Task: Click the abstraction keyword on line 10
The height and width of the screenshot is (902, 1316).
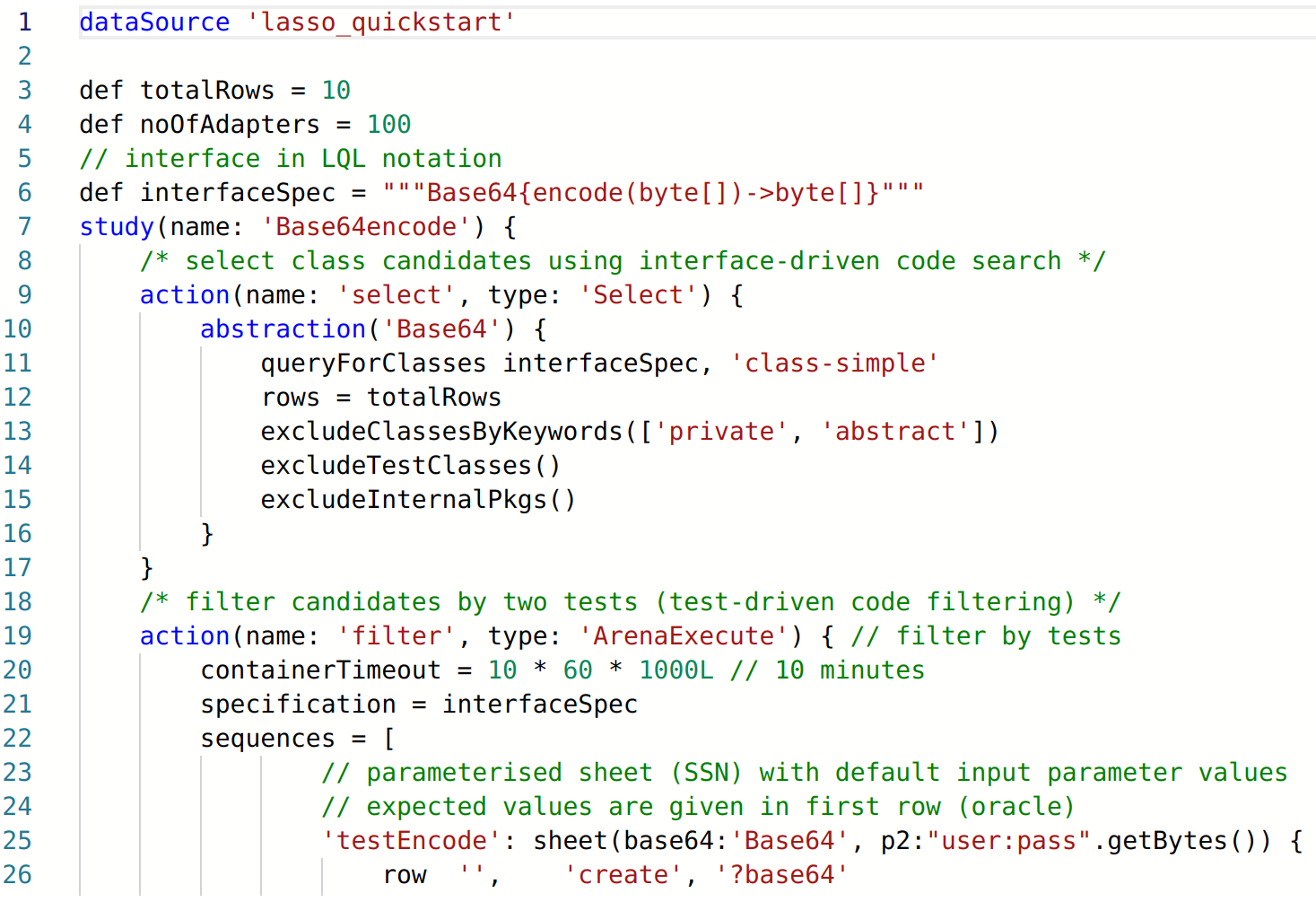Action: click(283, 328)
